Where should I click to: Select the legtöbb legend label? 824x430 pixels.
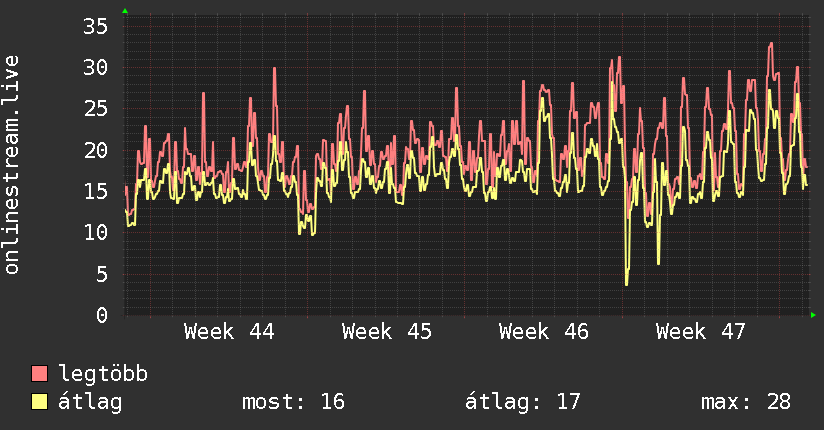point(103,374)
